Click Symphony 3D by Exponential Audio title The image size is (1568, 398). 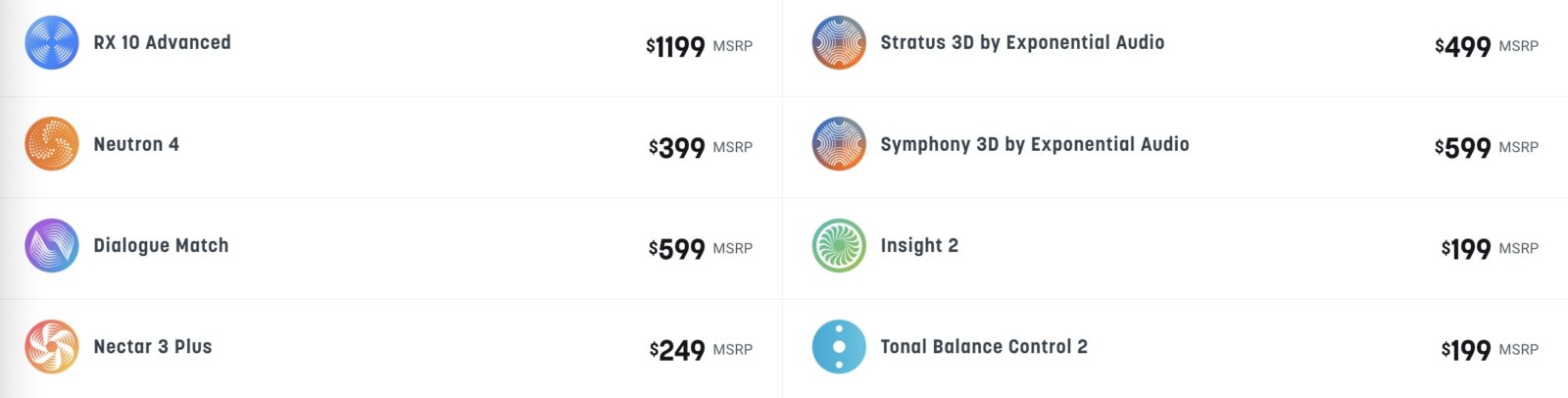tap(1034, 144)
